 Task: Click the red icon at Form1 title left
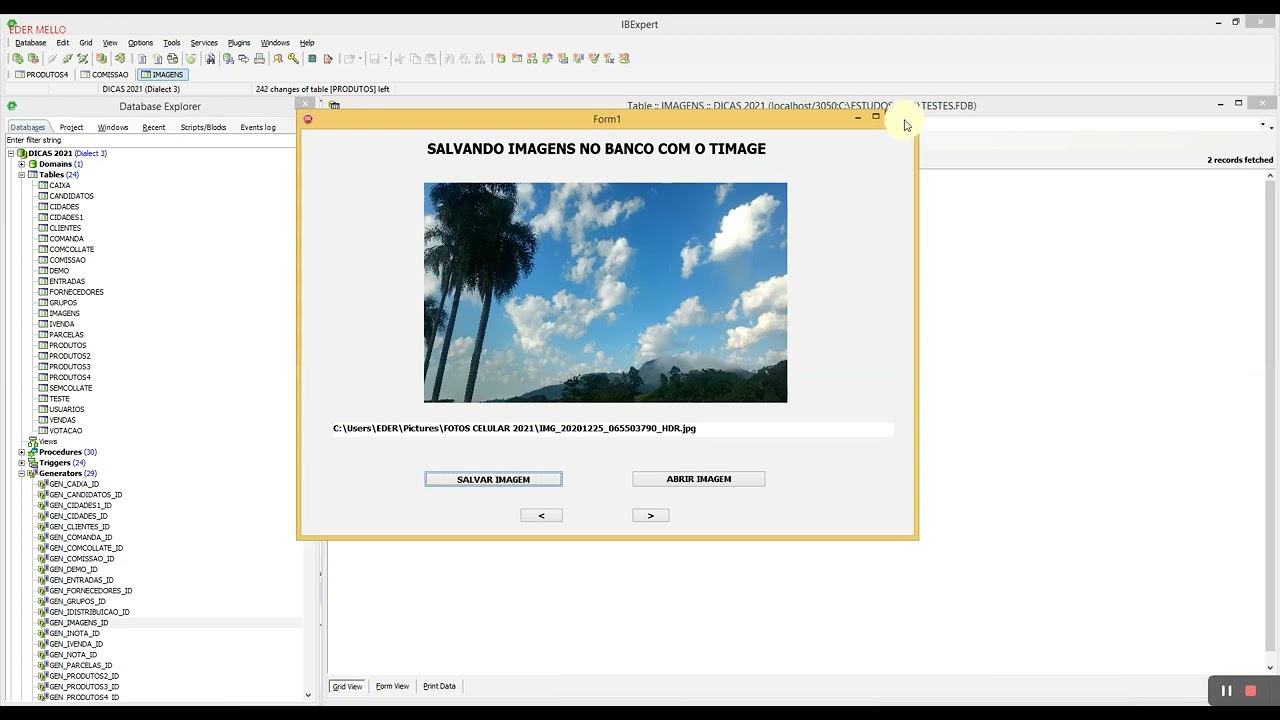tap(308, 119)
